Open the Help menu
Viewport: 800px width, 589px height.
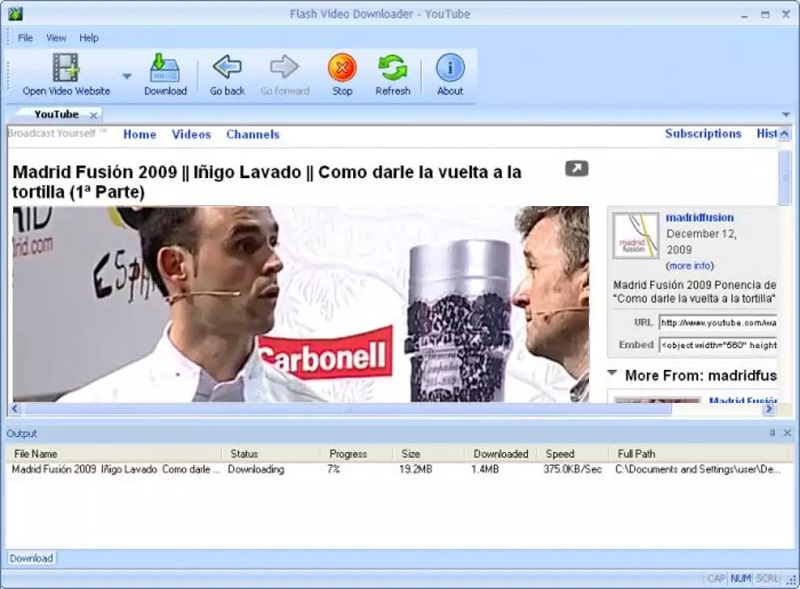tap(89, 38)
